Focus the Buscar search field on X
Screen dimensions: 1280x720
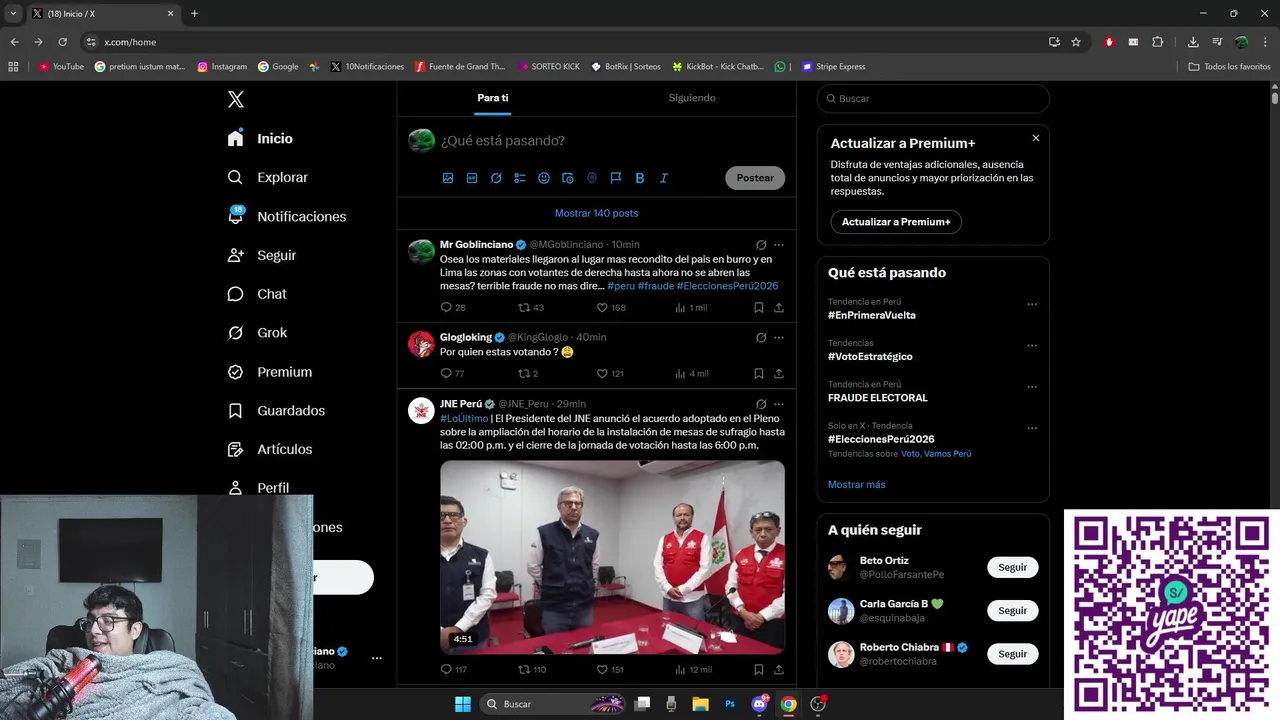[x=933, y=99]
